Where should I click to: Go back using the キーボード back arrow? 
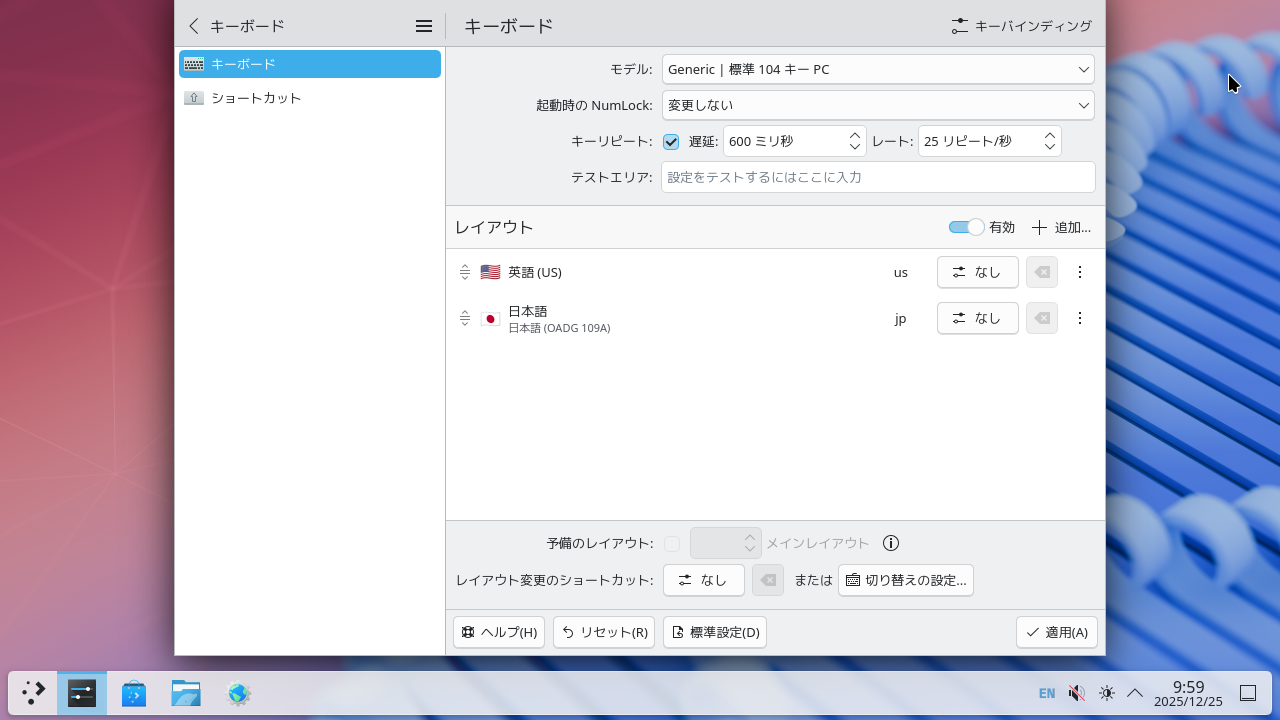pos(194,25)
